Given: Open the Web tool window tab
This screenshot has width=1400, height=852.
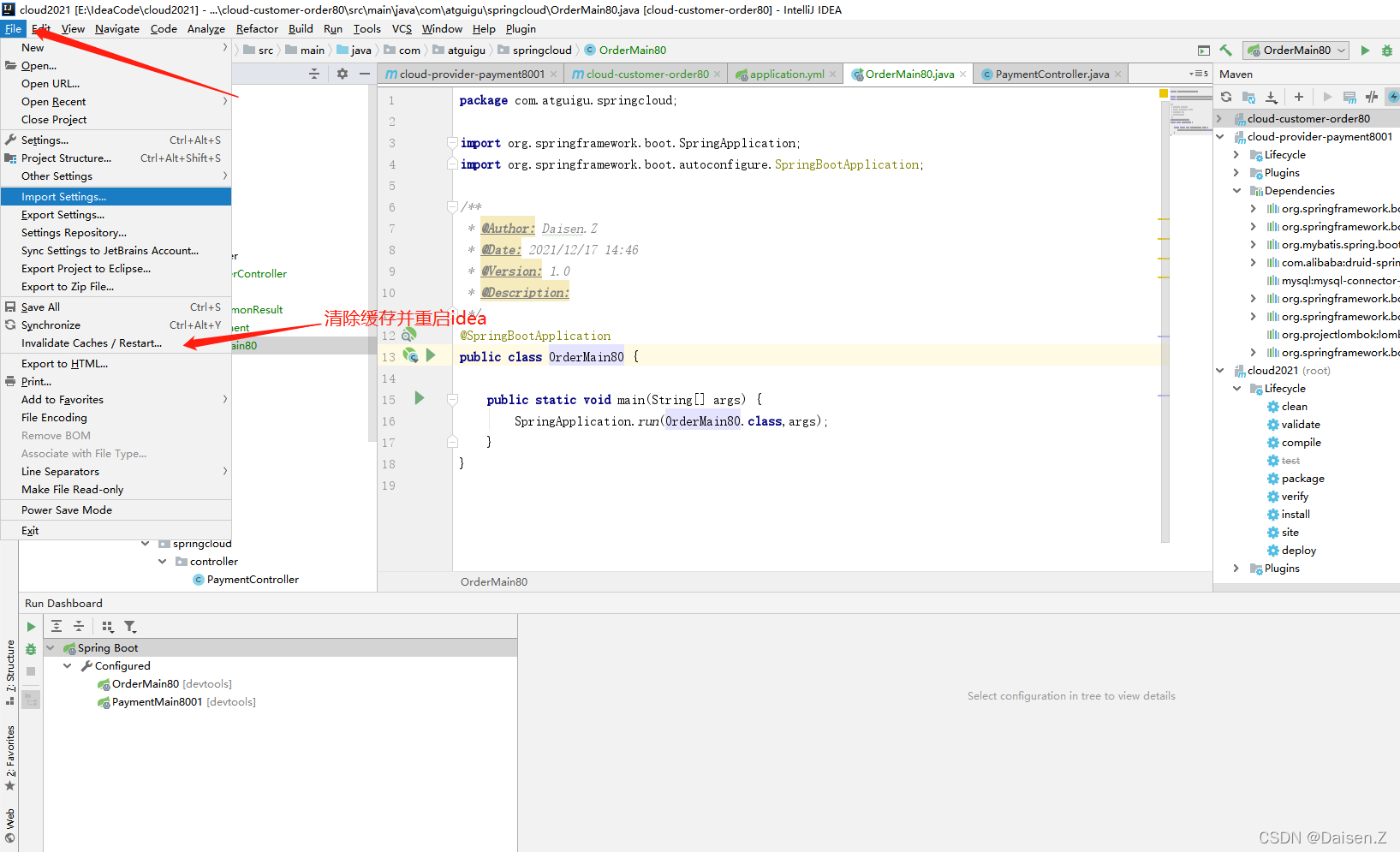Looking at the screenshot, I should tap(10, 825).
